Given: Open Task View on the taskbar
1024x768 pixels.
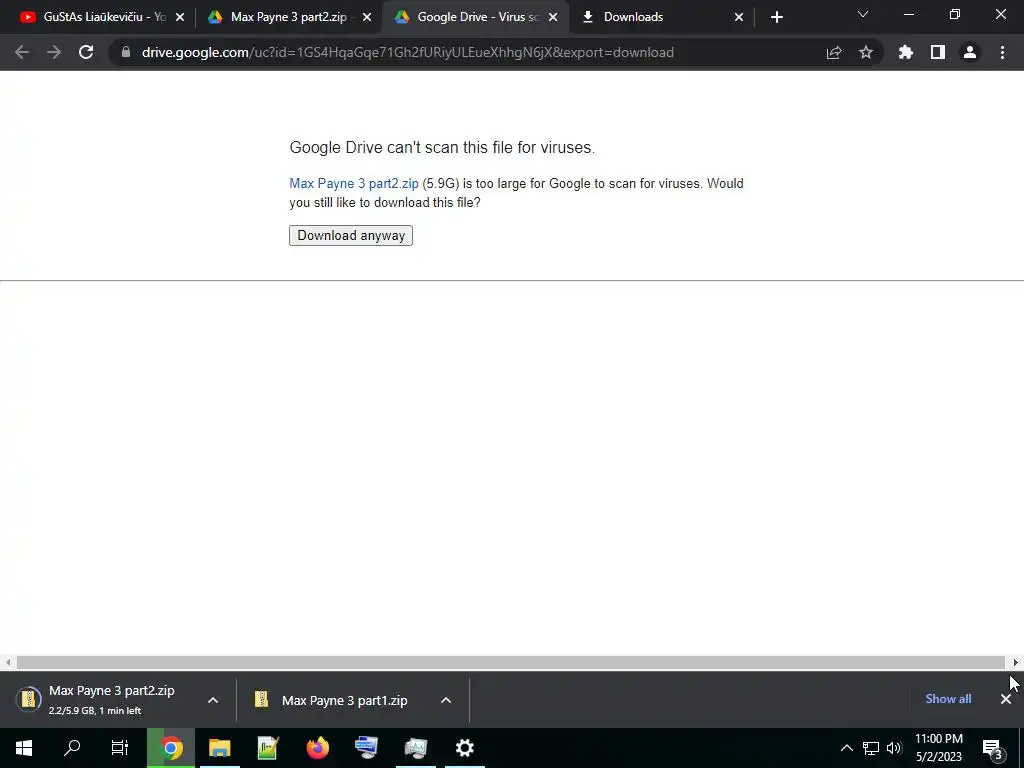Looking at the screenshot, I should (x=120, y=748).
